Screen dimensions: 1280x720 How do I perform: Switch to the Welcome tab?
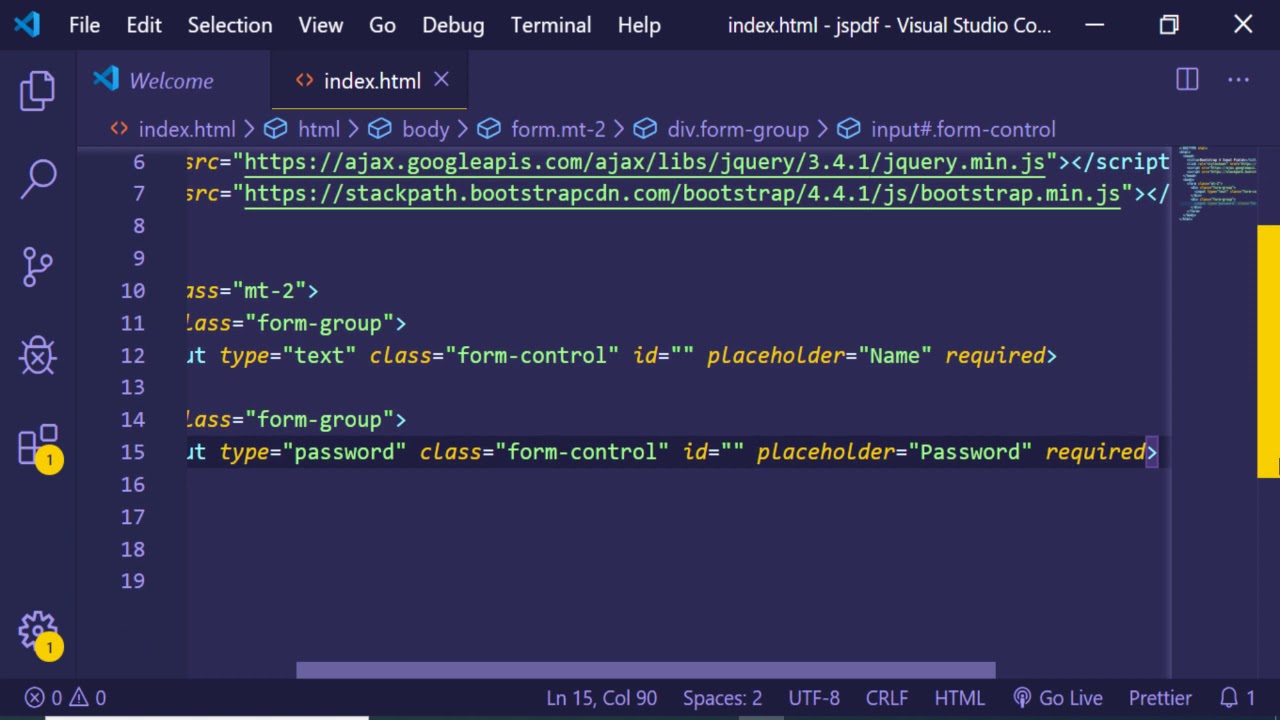click(170, 81)
